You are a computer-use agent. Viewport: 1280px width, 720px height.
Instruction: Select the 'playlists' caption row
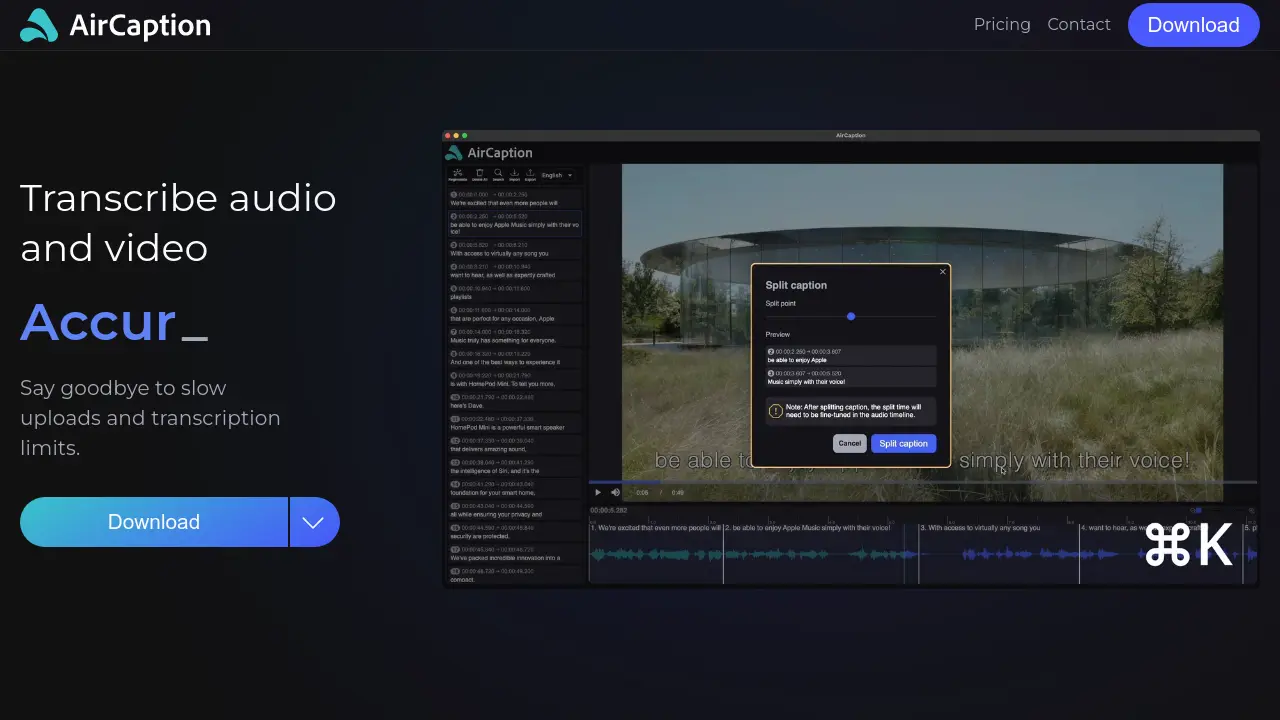(514, 293)
